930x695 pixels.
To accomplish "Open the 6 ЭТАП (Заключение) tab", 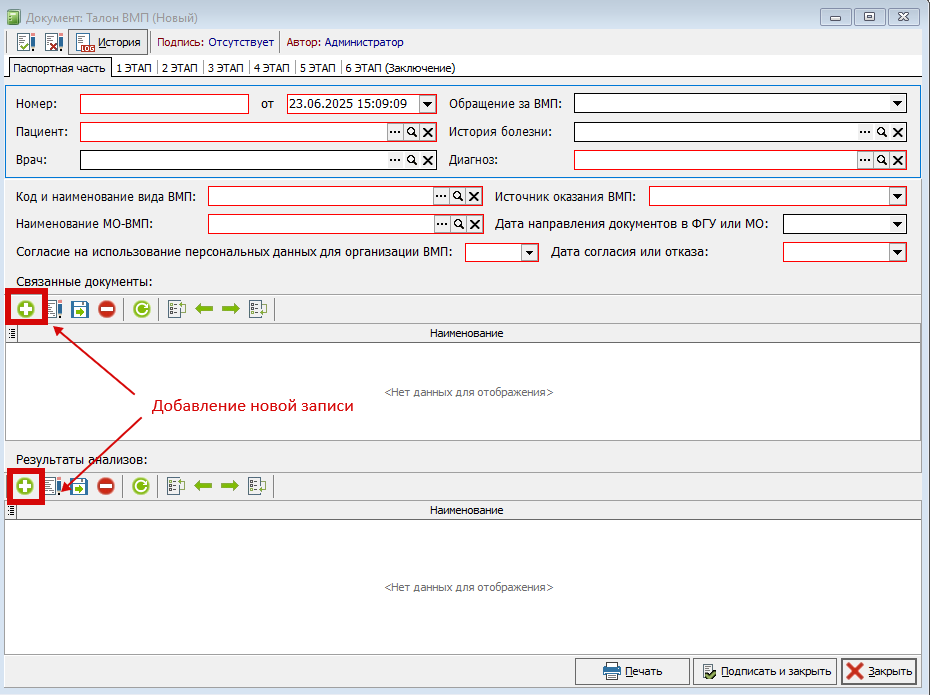I will 400,68.
